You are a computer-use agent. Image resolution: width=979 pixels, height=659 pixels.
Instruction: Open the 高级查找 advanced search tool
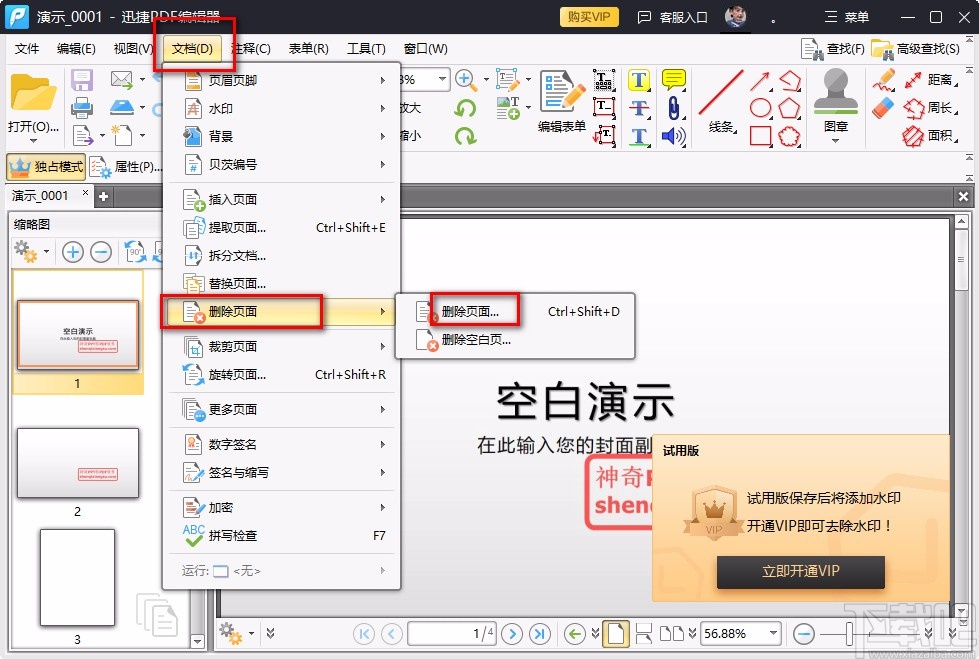tap(929, 47)
